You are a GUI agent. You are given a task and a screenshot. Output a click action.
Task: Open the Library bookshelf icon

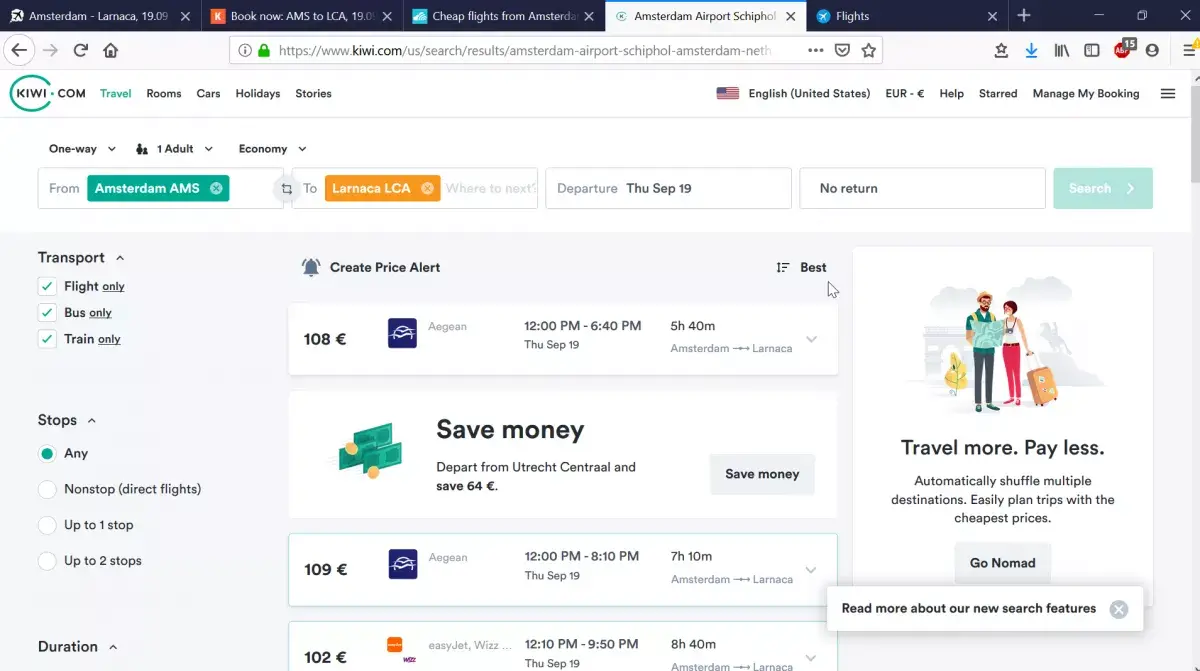(x=1062, y=51)
